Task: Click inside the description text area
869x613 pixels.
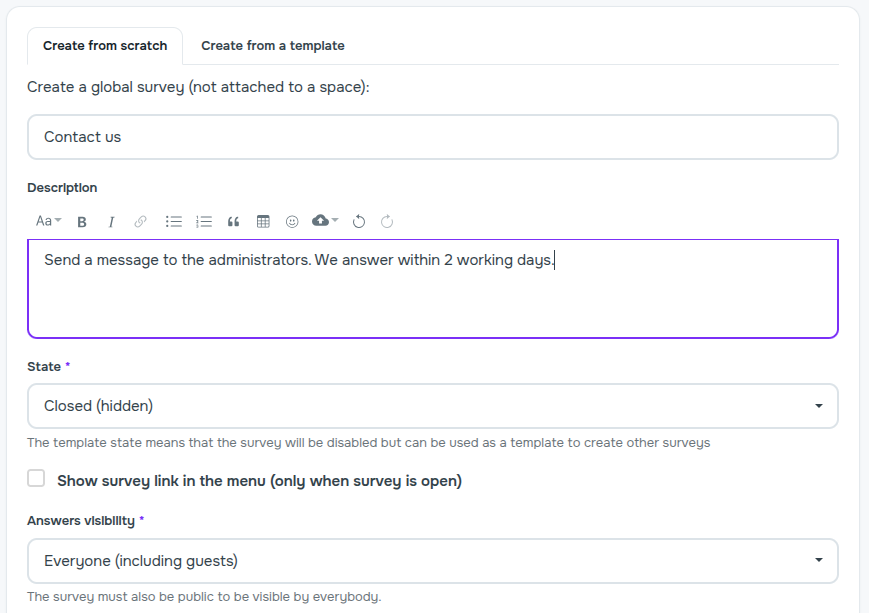Action: point(432,288)
